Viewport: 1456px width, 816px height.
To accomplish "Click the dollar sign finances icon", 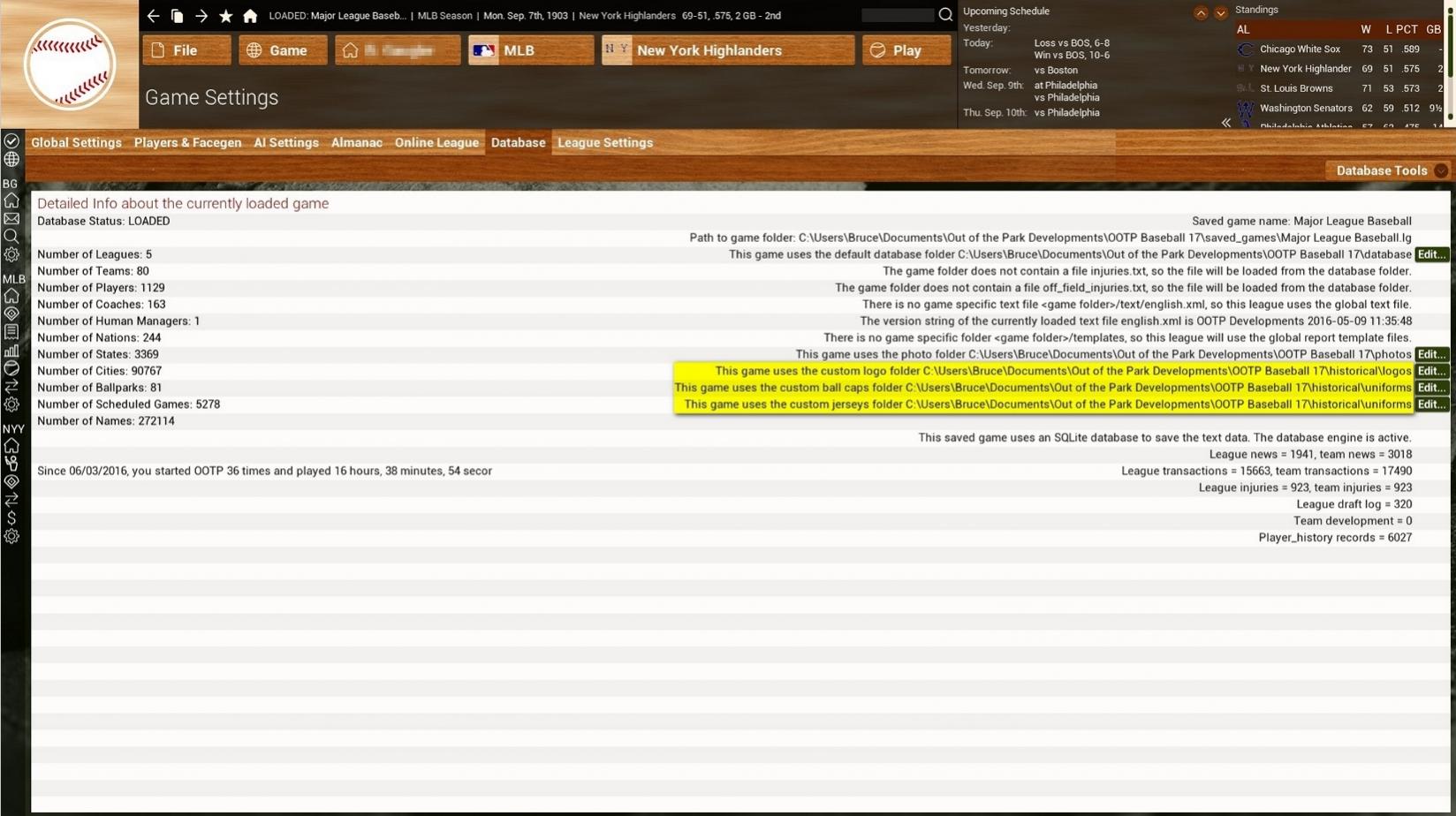I will [11, 518].
